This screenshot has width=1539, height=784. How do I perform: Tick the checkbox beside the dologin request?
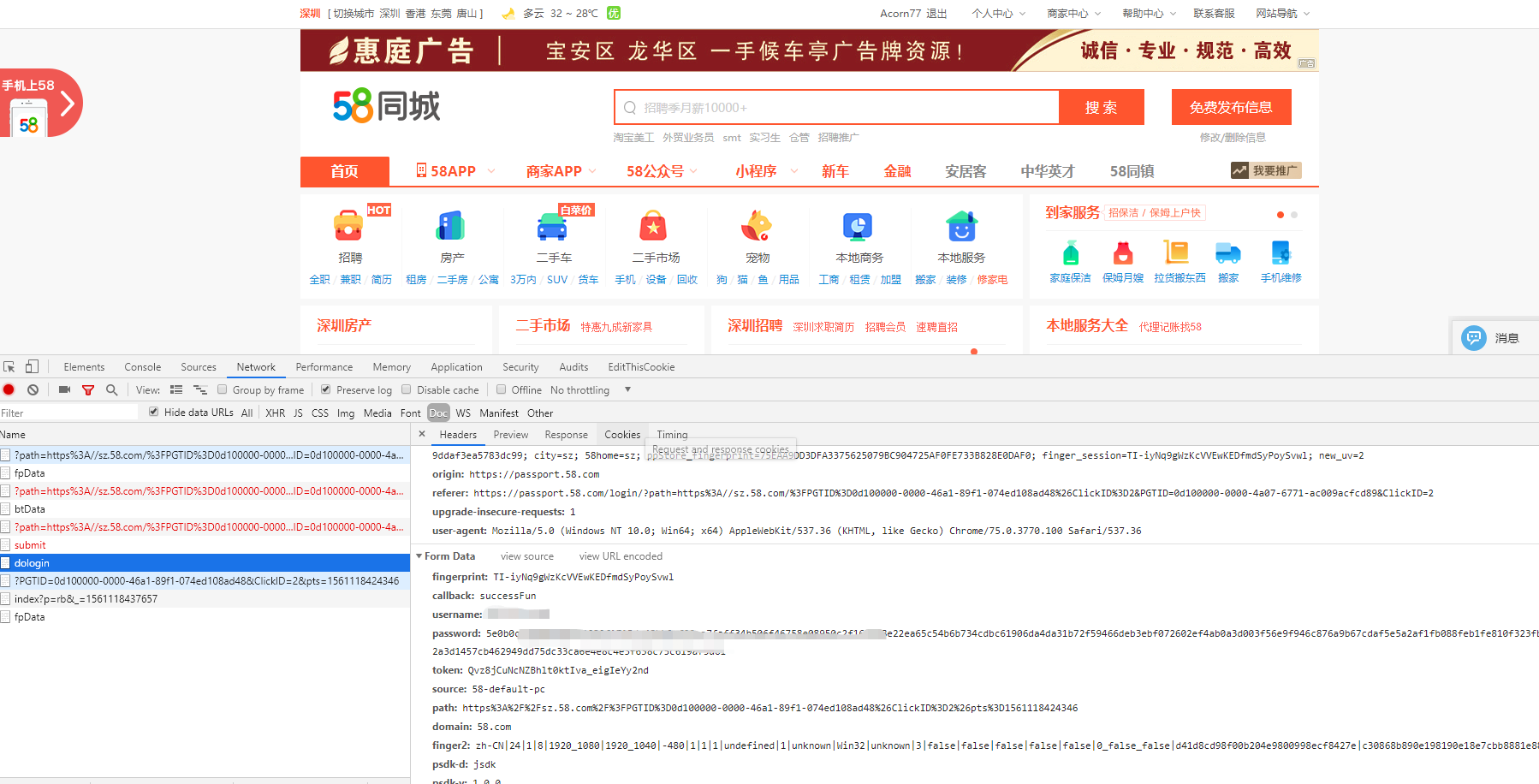5,562
